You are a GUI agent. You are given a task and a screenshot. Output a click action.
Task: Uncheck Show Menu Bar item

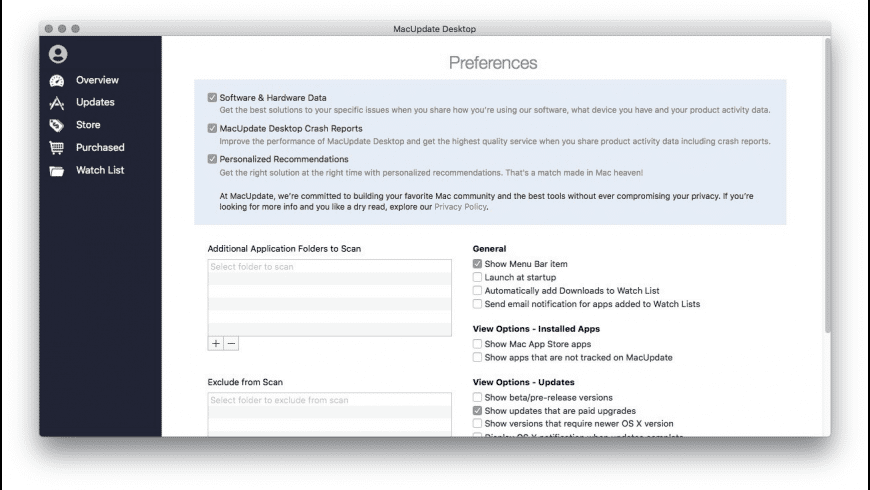click(x=477, y=264)
